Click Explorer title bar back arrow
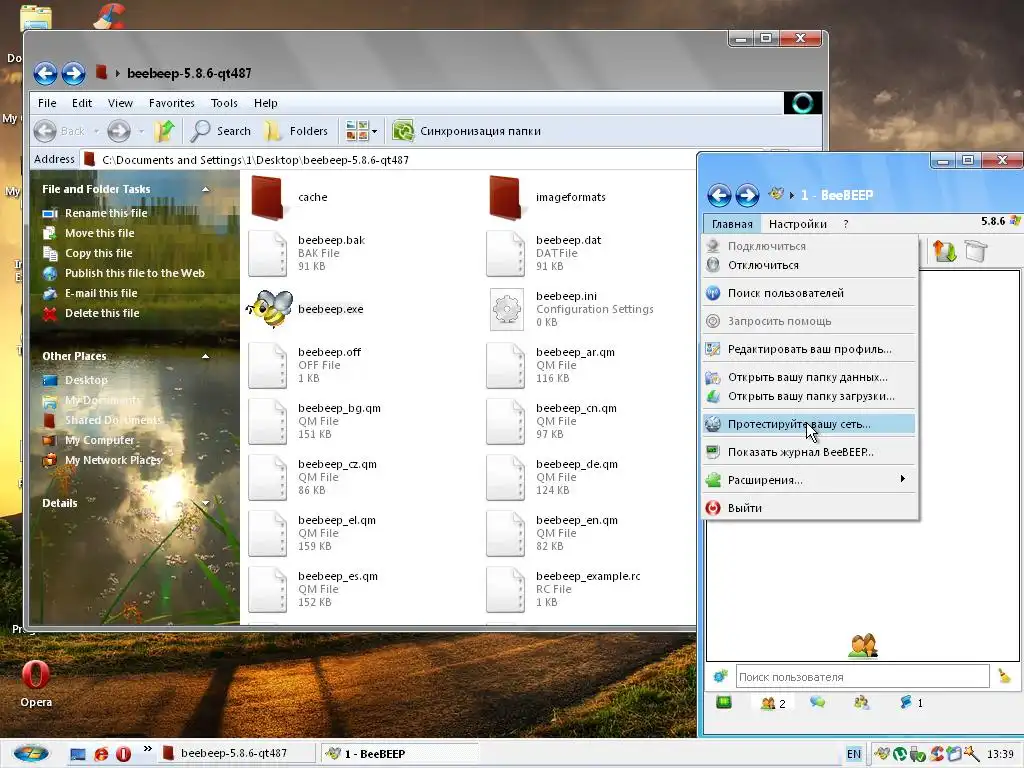The height and width of the screenshot is (768, 1024). point(45,72)
